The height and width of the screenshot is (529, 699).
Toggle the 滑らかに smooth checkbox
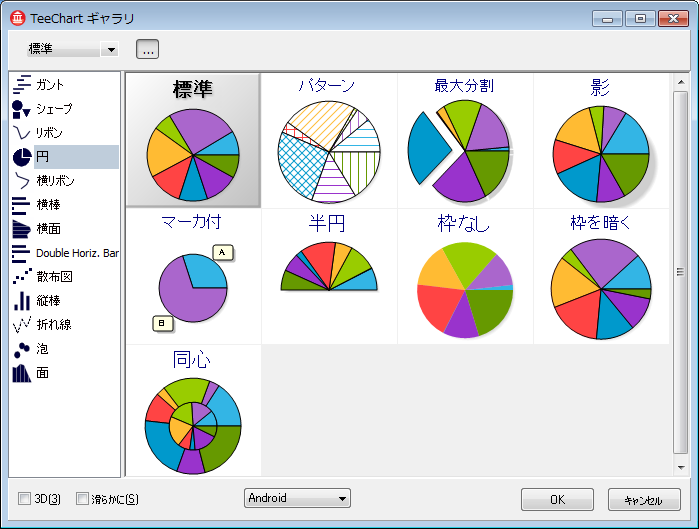click(x=82, y=499)
